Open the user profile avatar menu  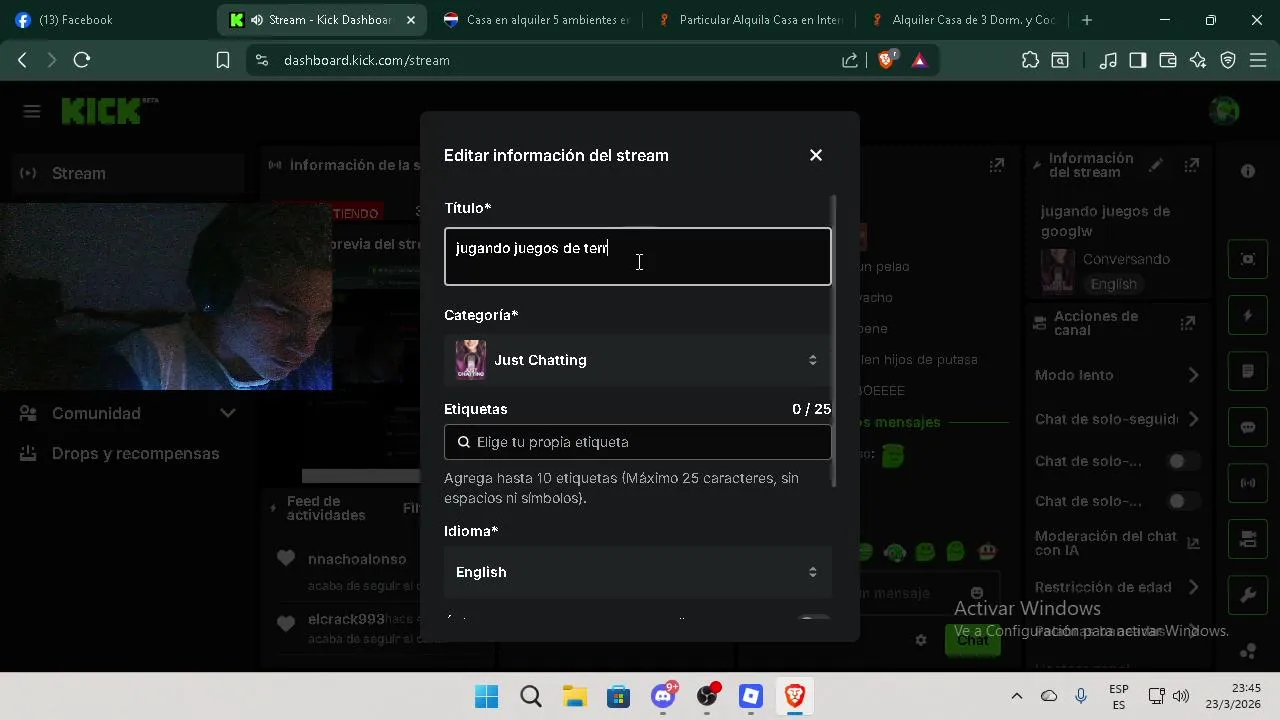coord(1224,111)
